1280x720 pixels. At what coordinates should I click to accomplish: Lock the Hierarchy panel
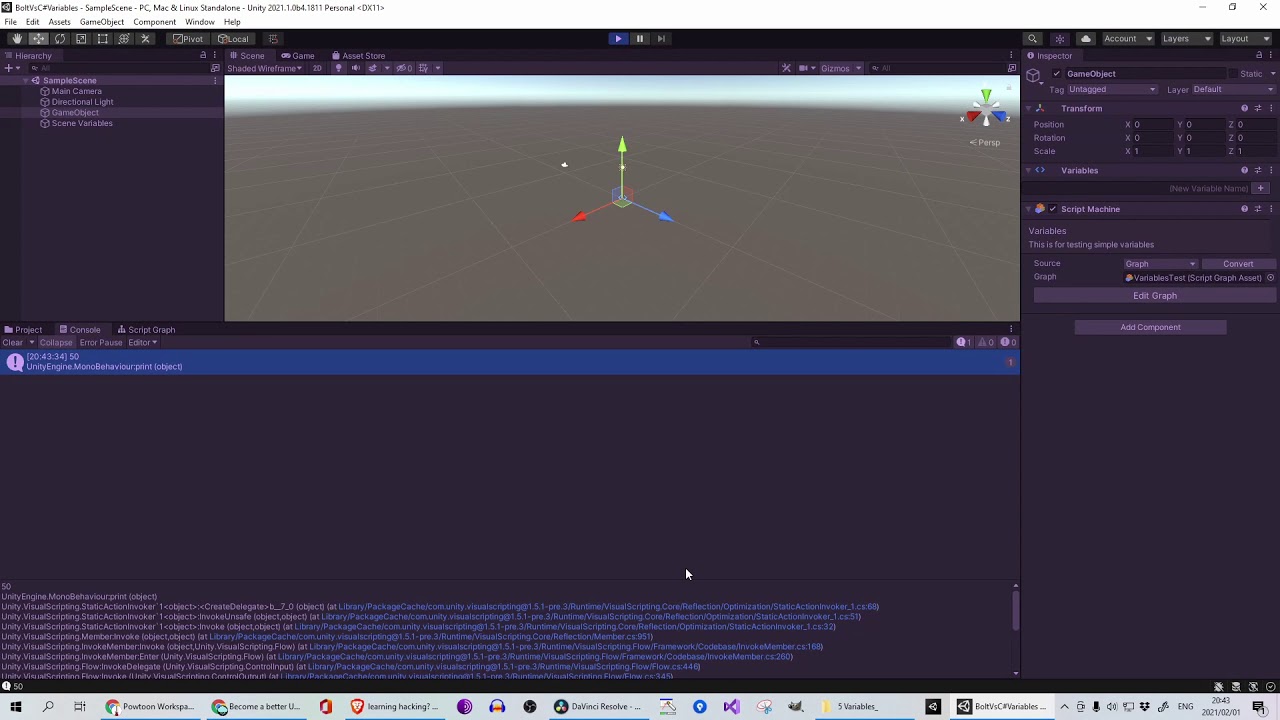[203, 55]
